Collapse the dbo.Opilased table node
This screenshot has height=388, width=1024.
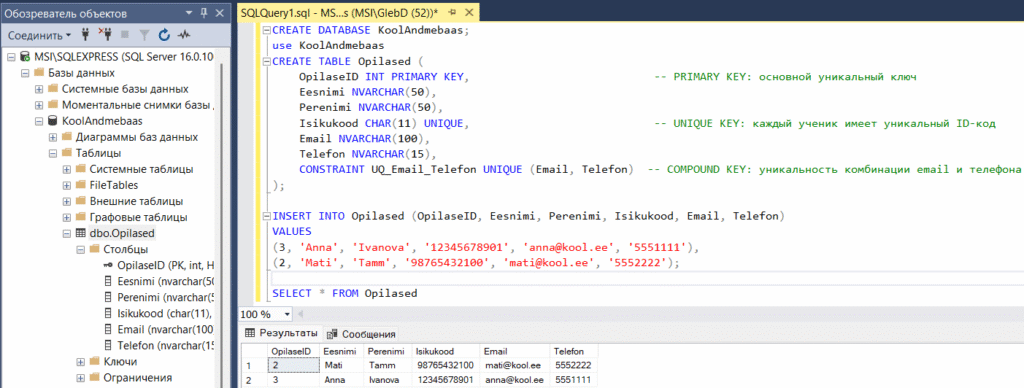point(67,233)
